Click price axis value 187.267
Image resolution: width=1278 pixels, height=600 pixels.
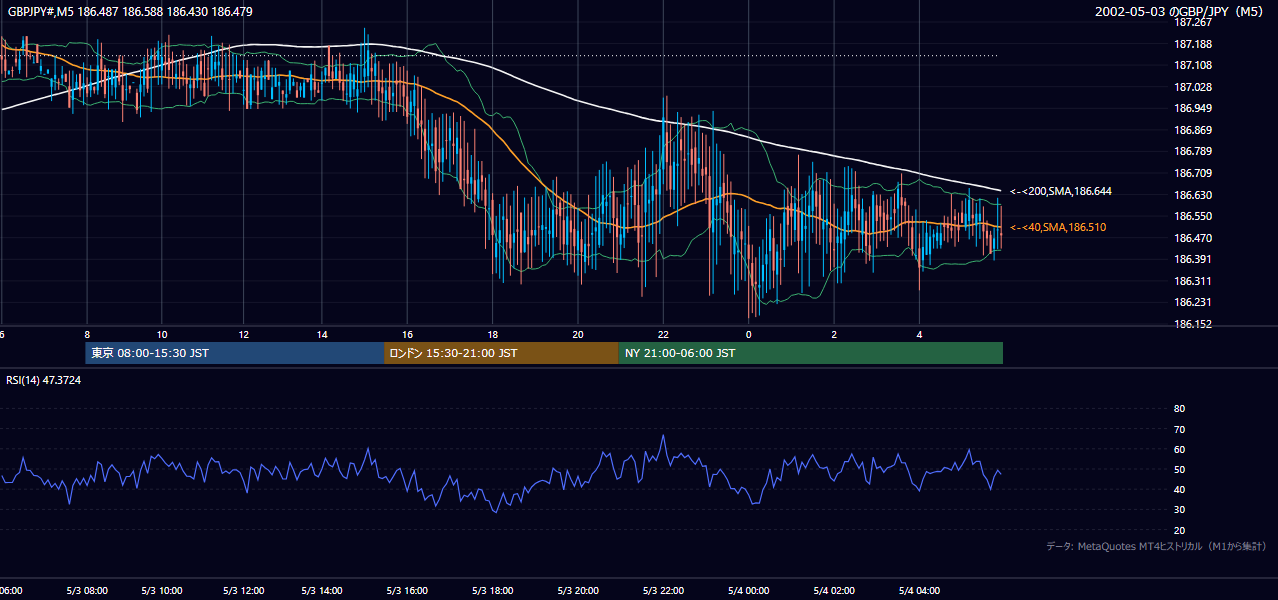coord(1193,22)
